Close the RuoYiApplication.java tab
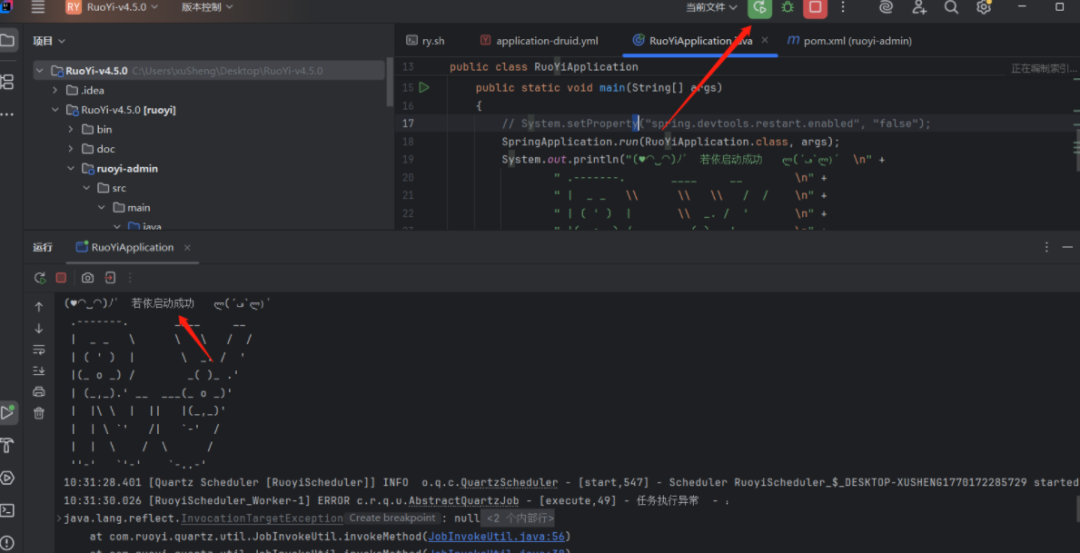The width and height of the screenshot is (1080, 553). click(x=765, y=41)
